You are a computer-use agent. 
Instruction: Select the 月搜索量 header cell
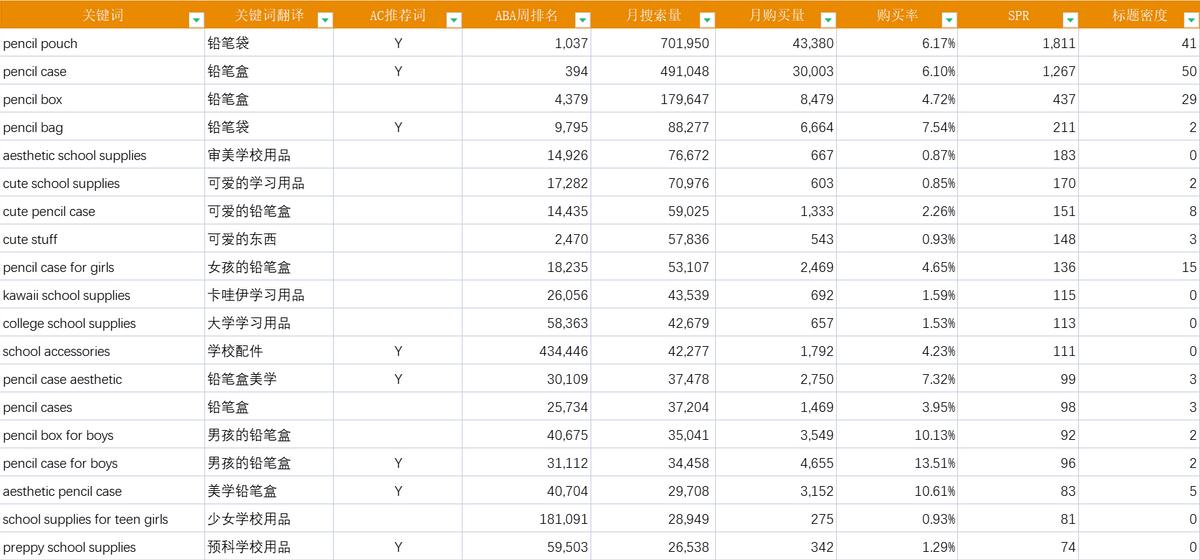coord(654,15)
